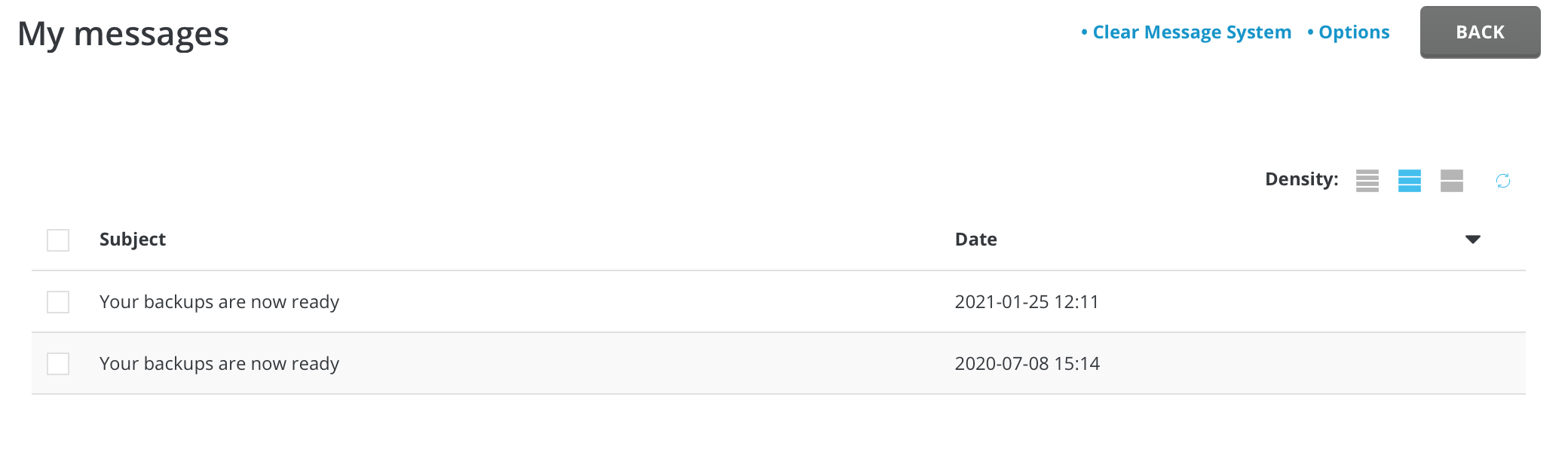Toggle the select-all messages checkbox
This screenshot has height=452, width=1568.
[x=58, y=240]
